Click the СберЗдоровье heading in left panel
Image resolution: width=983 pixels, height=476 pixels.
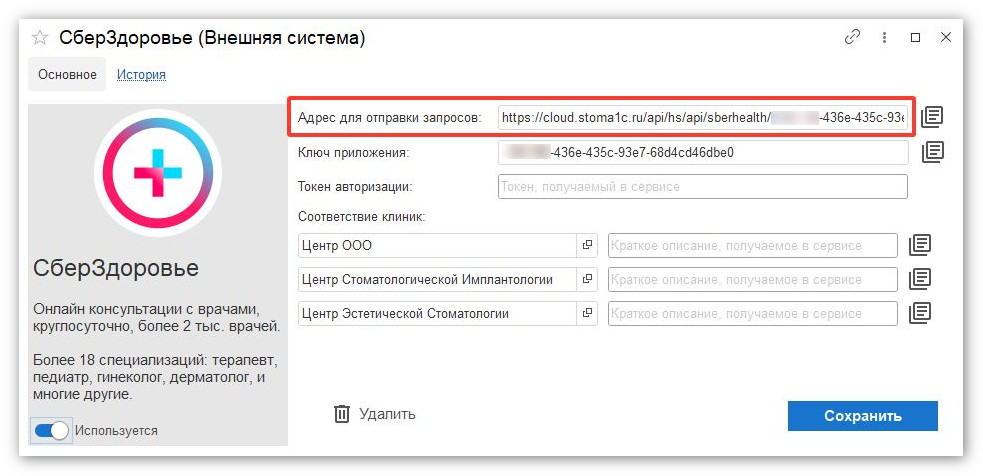pos(116,268)
